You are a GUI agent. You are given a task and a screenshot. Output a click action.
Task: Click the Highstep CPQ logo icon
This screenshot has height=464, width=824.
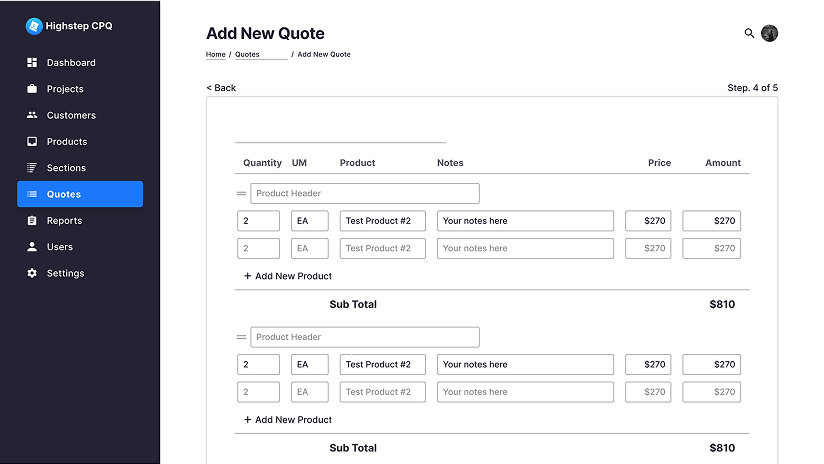tap(34, 26)
